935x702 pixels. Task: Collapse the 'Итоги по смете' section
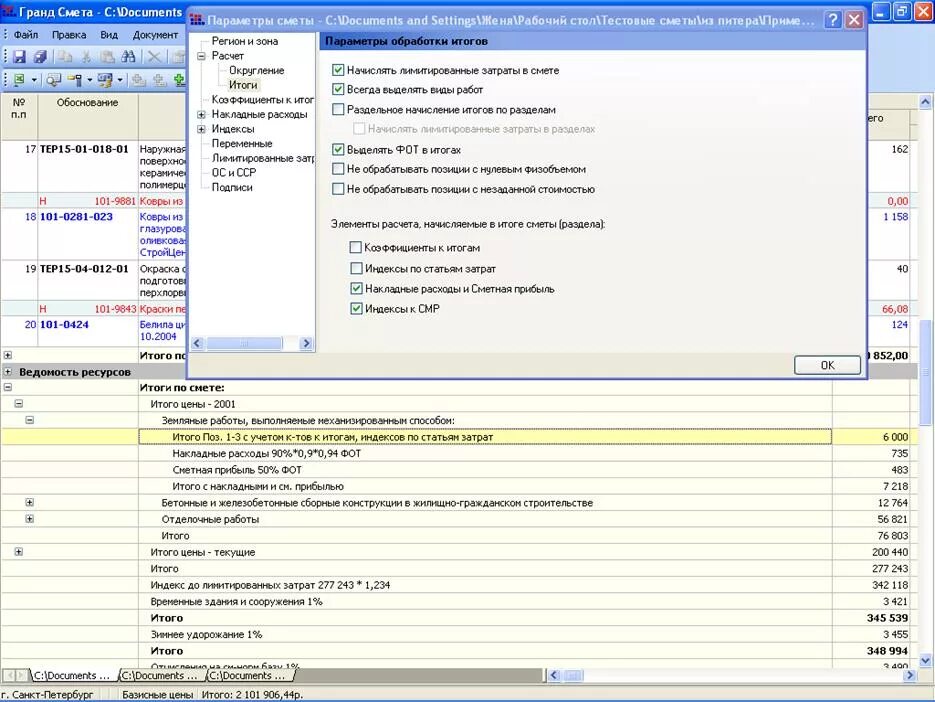tap(8, 387)
